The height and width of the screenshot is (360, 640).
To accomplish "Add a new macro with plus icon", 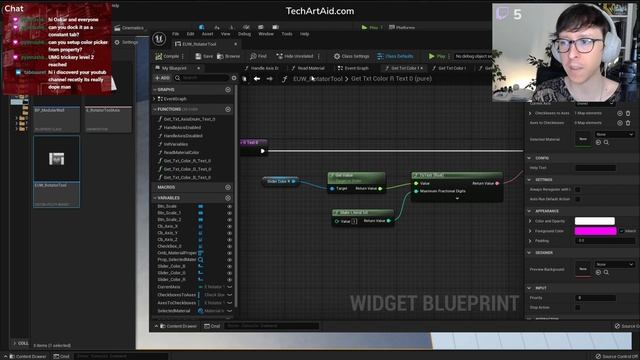I will (x=228, y=187).
